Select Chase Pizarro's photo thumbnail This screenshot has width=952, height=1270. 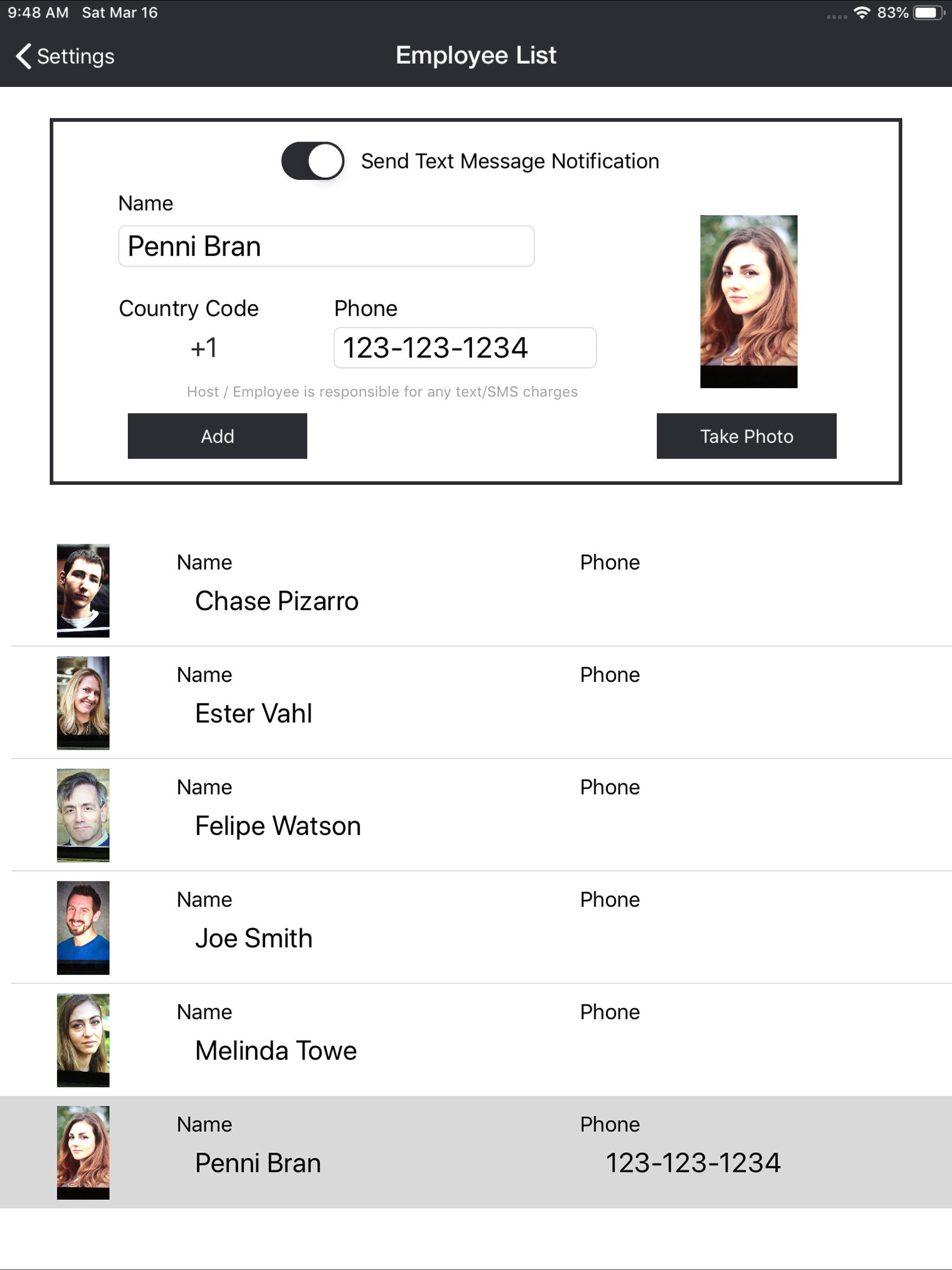(83, 591)
